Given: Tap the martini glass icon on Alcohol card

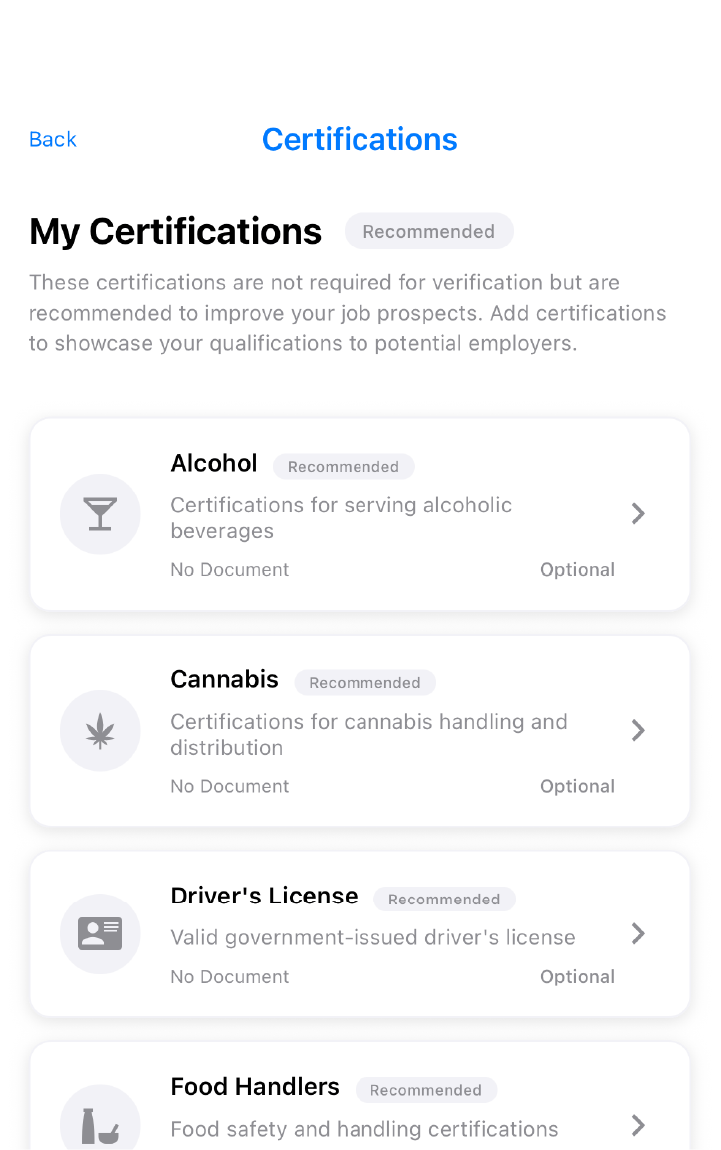Looking at the screenshot, I should point(100,514).
